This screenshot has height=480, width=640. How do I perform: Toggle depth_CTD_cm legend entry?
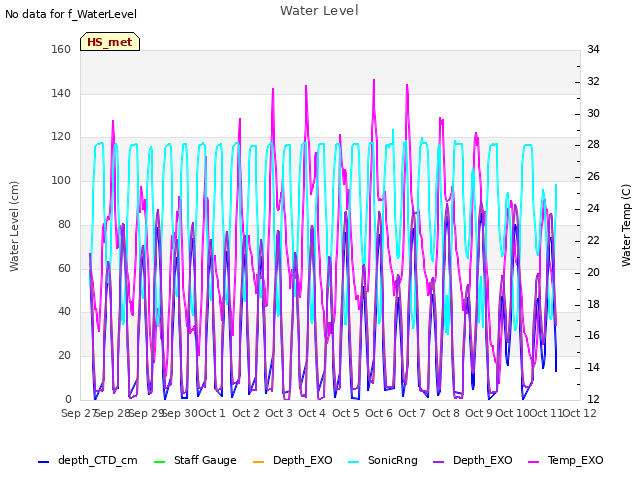coord(88,460)
